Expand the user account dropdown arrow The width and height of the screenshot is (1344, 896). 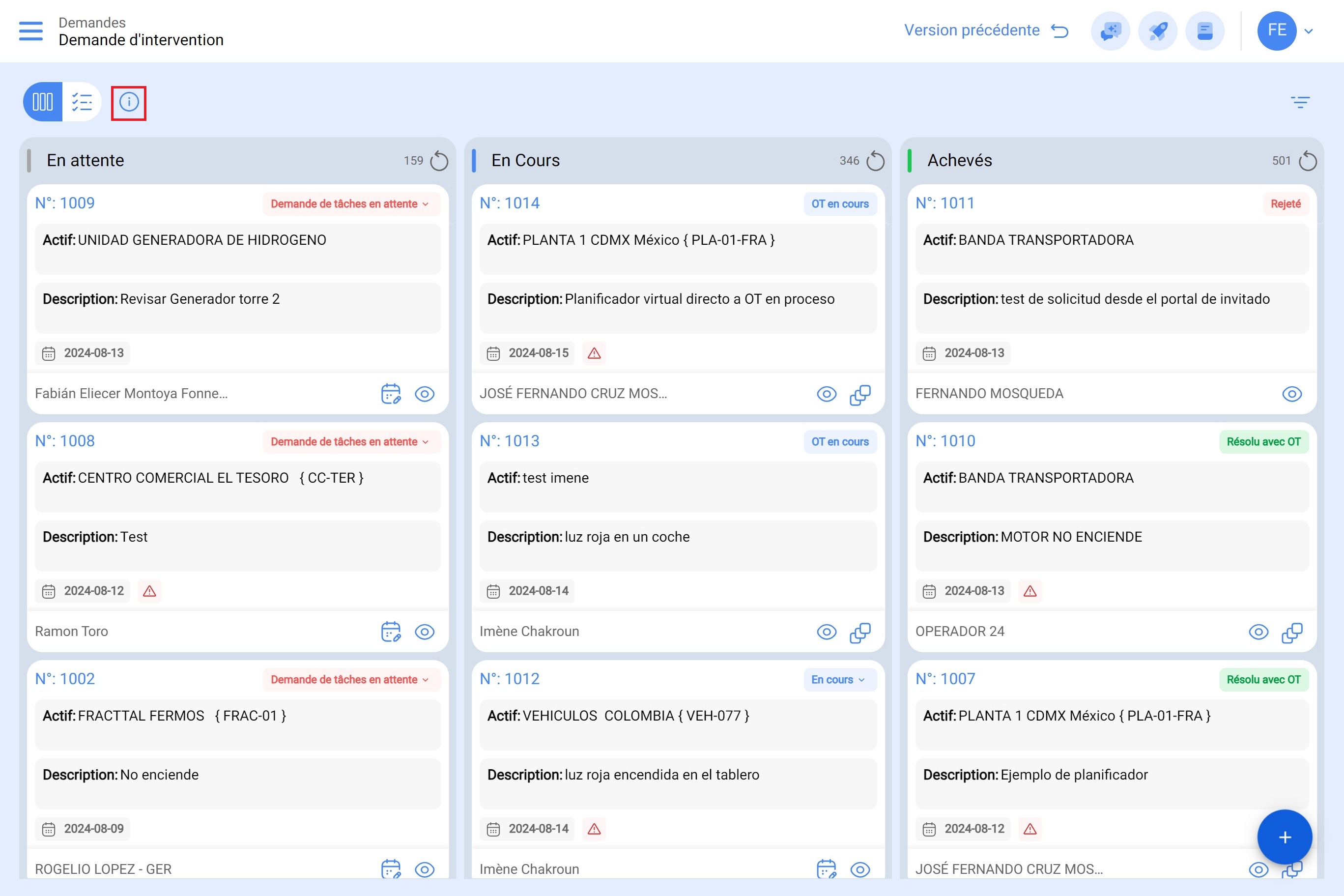pos(1309,31)
